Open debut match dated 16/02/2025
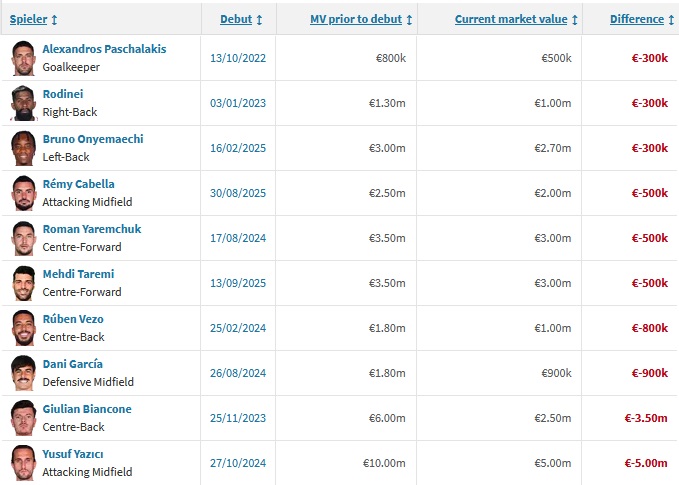Image resolution: width=679 pixels, height=485 pixels. click(236, 148)
